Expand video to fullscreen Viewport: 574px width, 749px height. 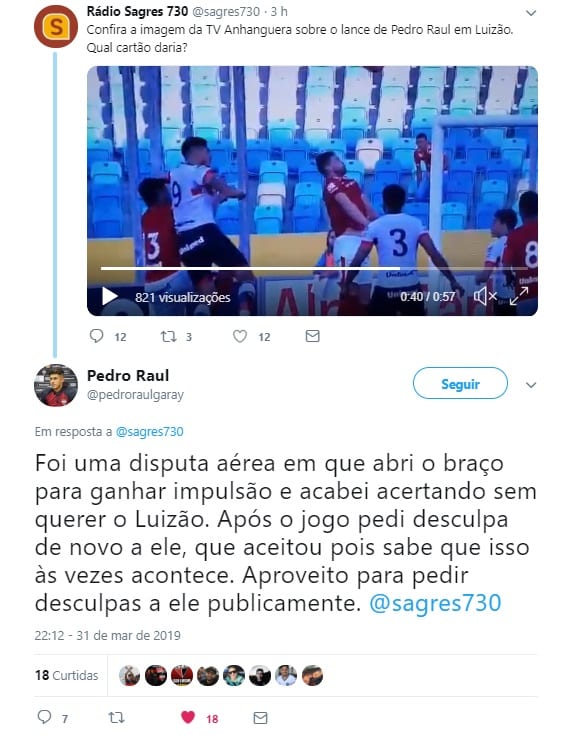[x=519, y=296]
